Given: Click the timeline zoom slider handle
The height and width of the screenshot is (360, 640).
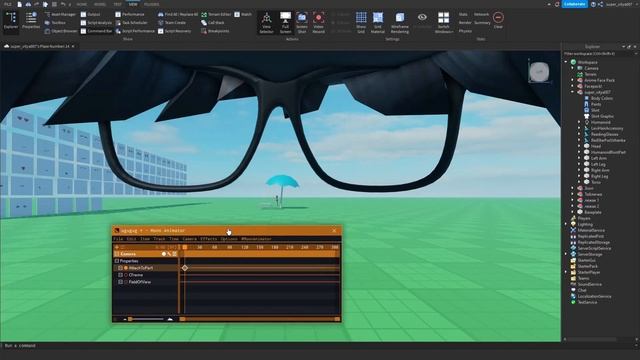Looking at the screenshot, I should tap(130, 319).
